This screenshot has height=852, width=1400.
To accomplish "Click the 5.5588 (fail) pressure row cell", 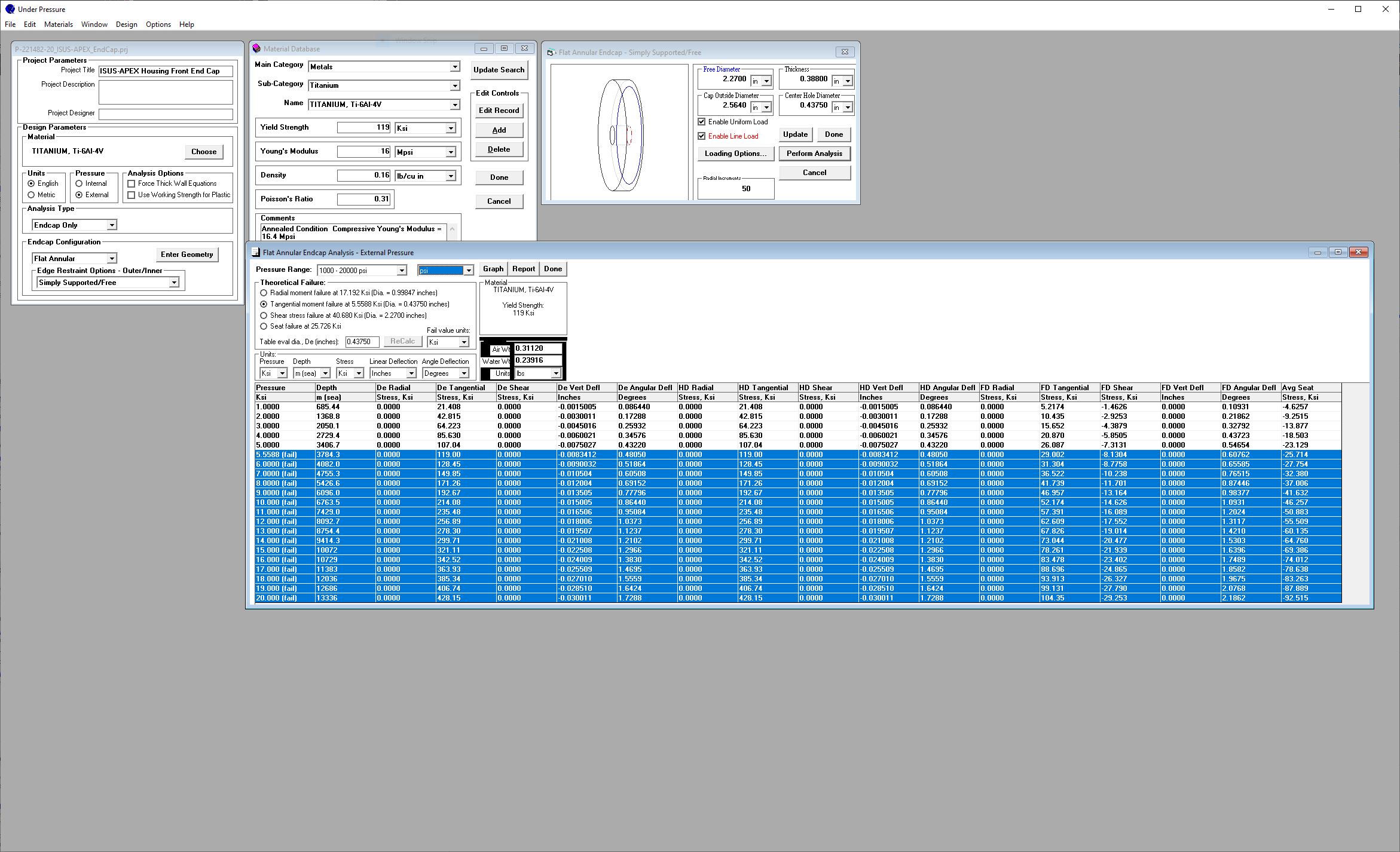I will (x=285, y=455).
